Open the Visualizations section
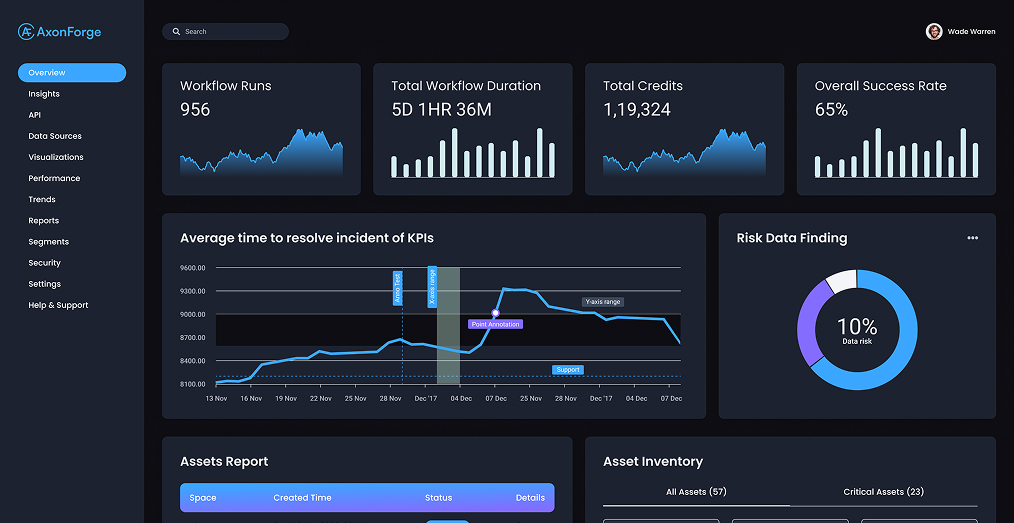Viewport: 1014px width, 523px height. [x=56, y=157]
